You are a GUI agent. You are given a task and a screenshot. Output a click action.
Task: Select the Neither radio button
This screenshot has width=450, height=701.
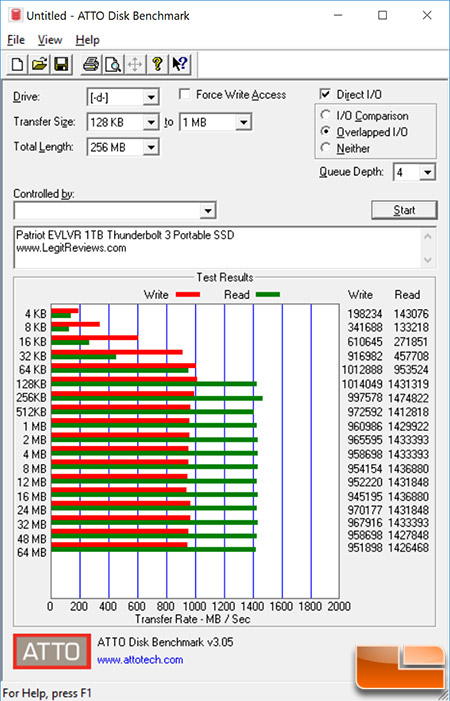tap(326, 148)
